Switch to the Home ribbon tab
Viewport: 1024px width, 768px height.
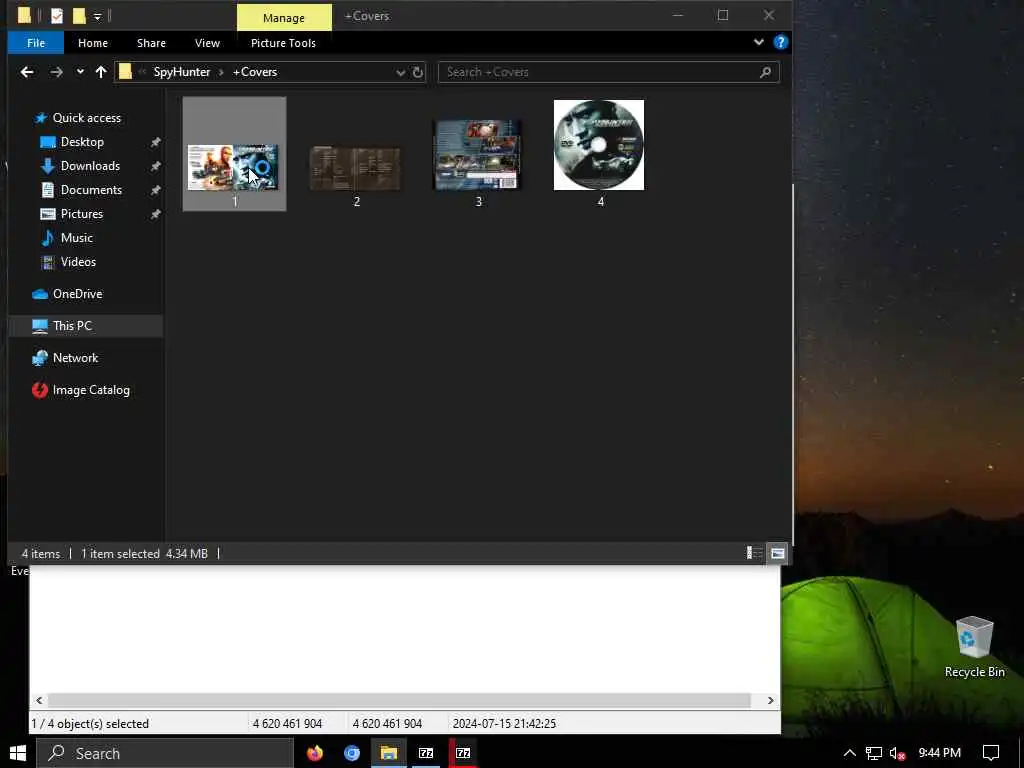tap(93, 43)
